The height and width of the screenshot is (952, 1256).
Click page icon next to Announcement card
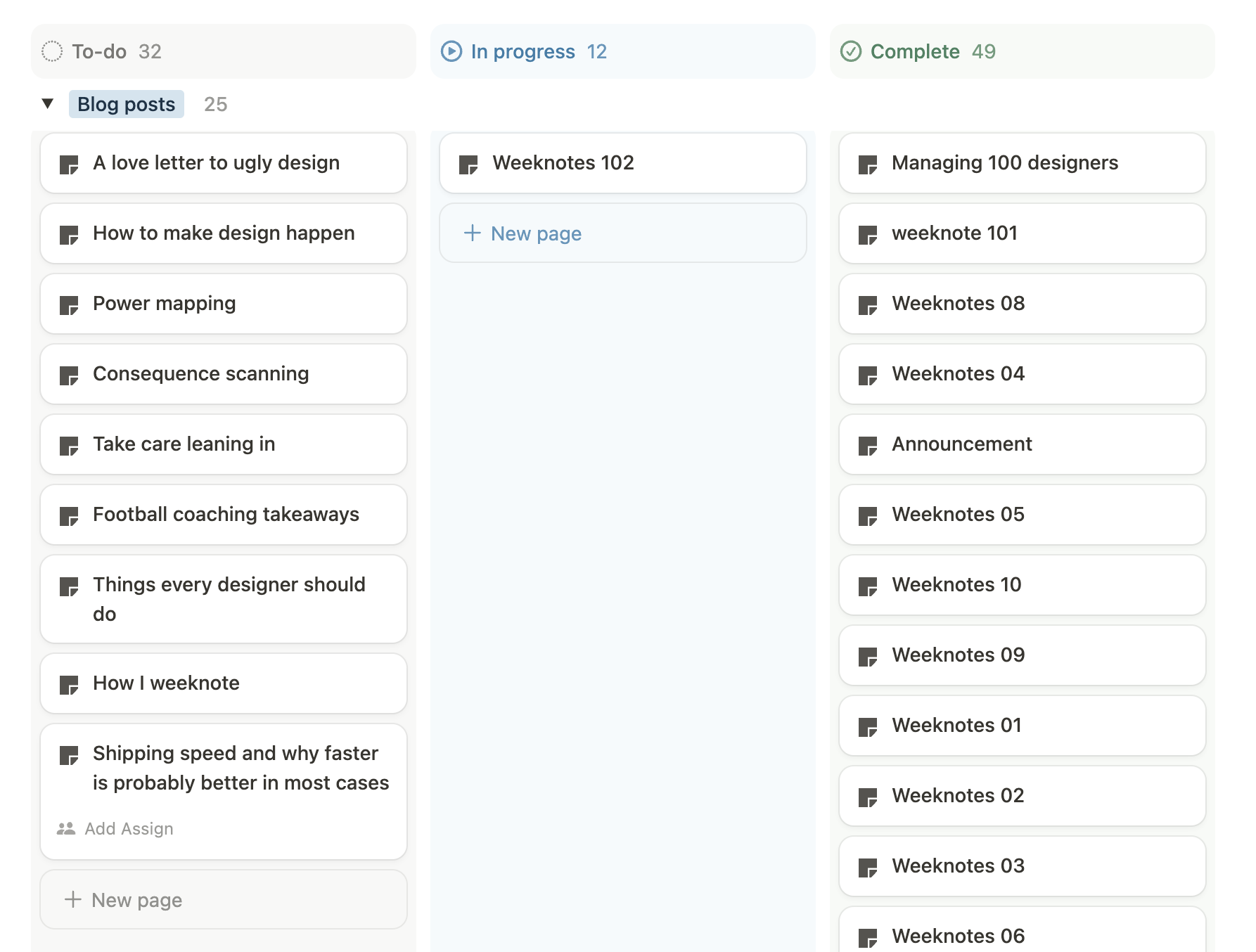pyautogui.click(x=868, y=446)
